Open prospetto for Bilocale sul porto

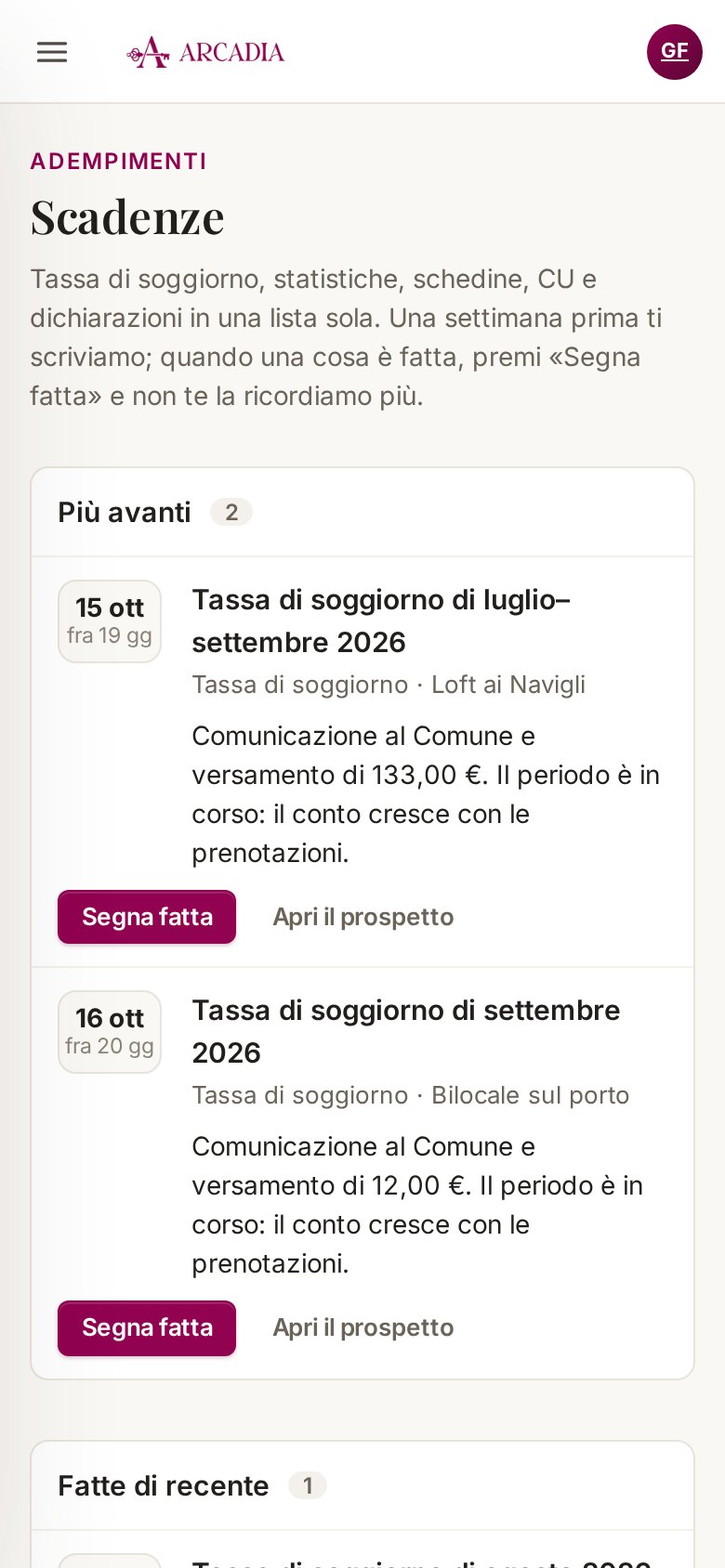click(x=363, y=1327)
